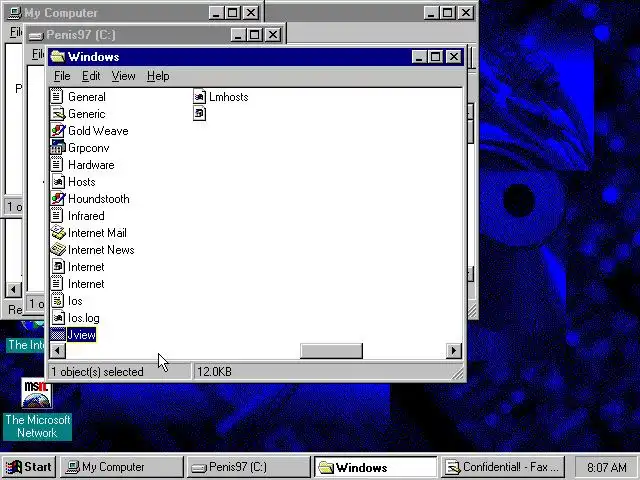Click the Windows folder title bar icon

click(58, 57)
